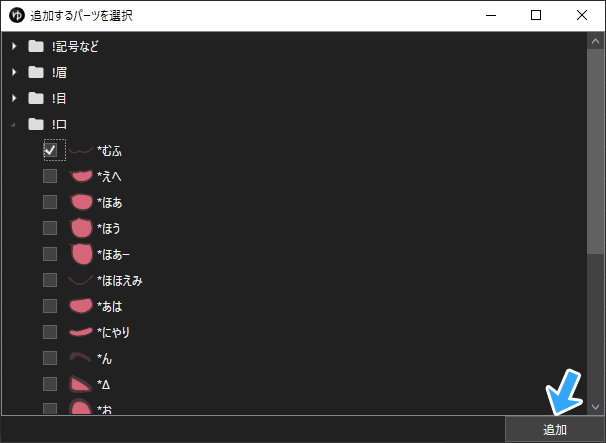Select the !眉 folder name
Screen dimensions: 606x443
[x=59, y=73]
